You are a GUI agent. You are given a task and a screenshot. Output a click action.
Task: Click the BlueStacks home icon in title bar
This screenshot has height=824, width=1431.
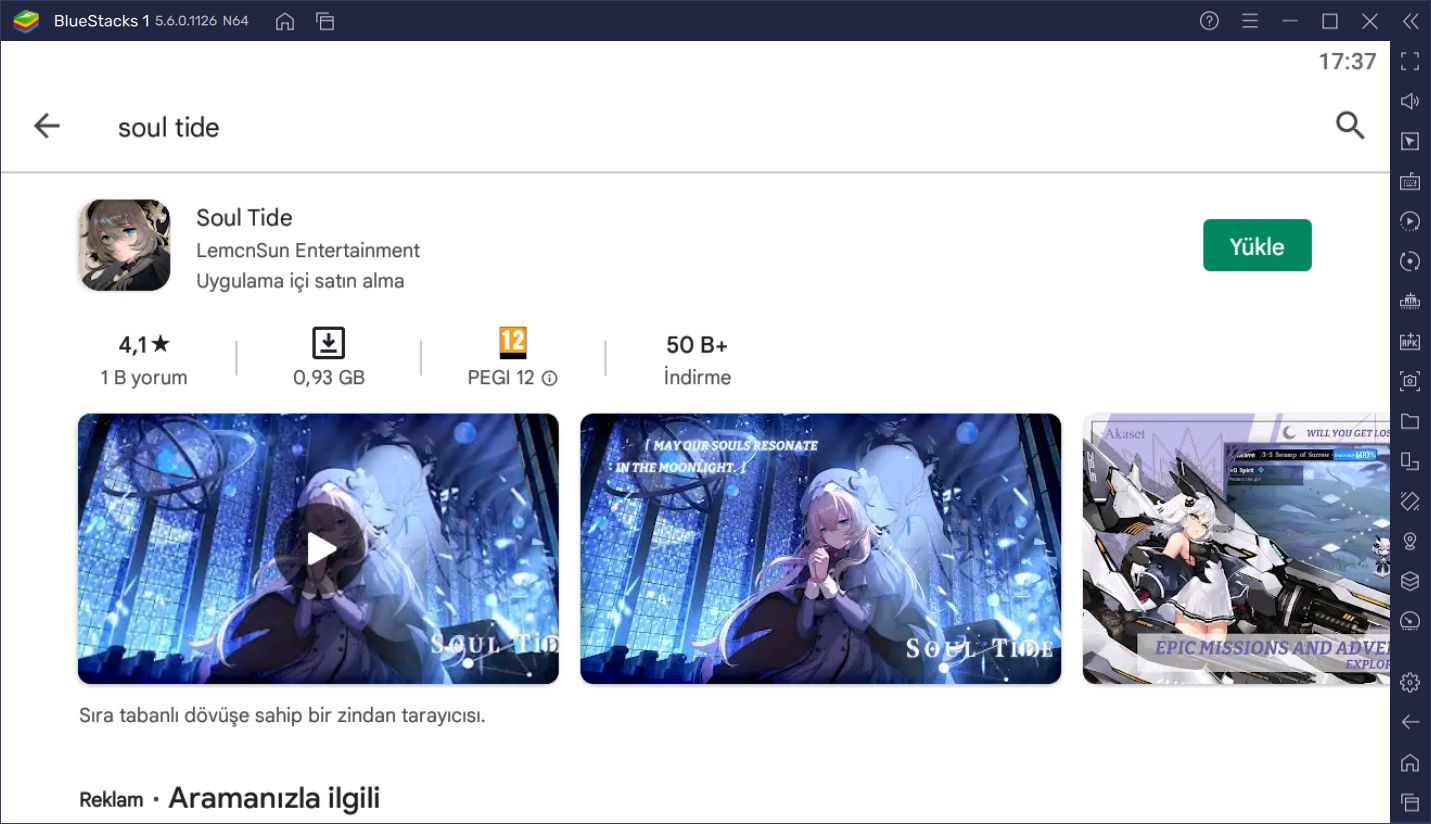point(285,21)
